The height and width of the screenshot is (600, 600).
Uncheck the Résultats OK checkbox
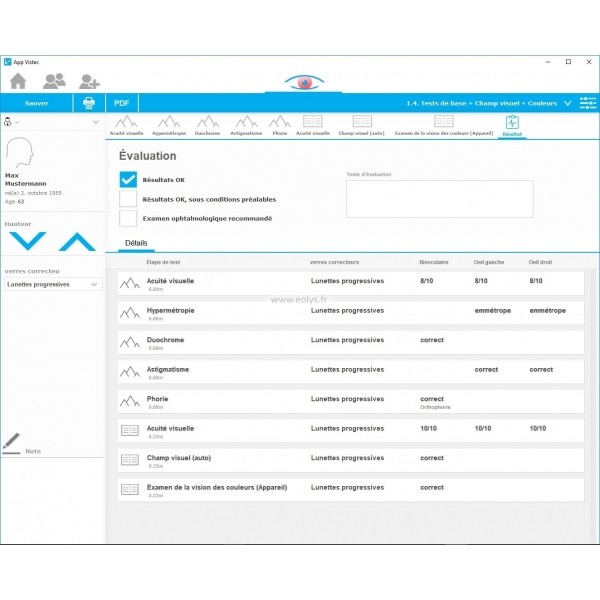click(128, 180)
